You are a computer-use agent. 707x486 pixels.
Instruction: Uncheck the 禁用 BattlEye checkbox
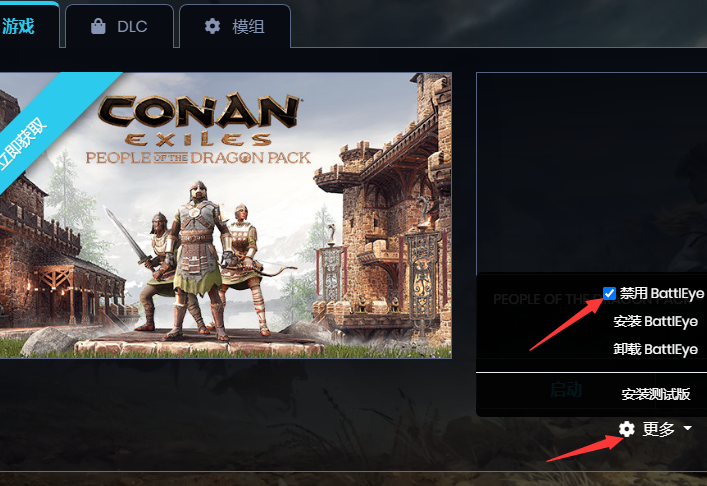tap(609, 293)
